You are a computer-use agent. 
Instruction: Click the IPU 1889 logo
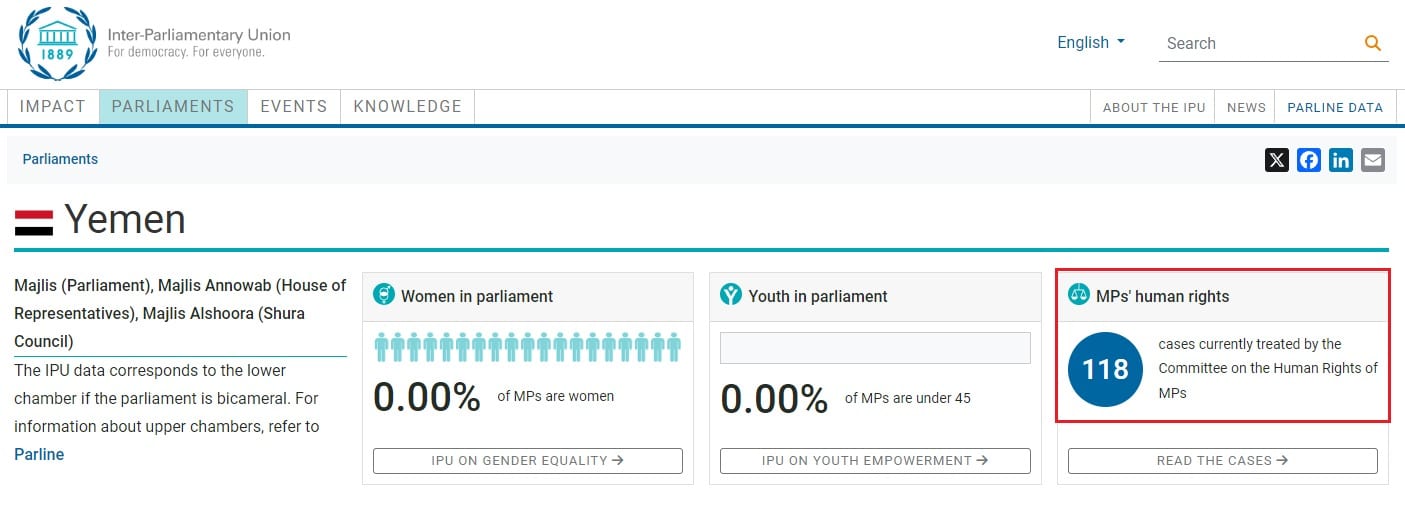click(x=58, y=43)
